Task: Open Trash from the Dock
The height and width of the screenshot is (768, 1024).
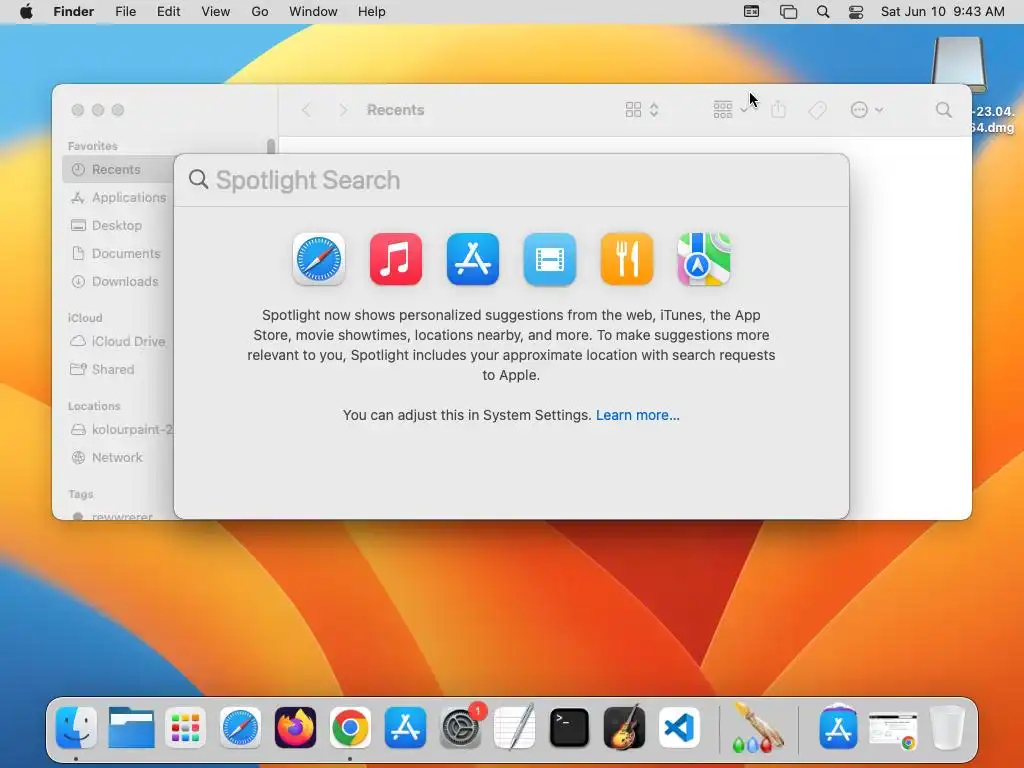Action: click(947, 728)
